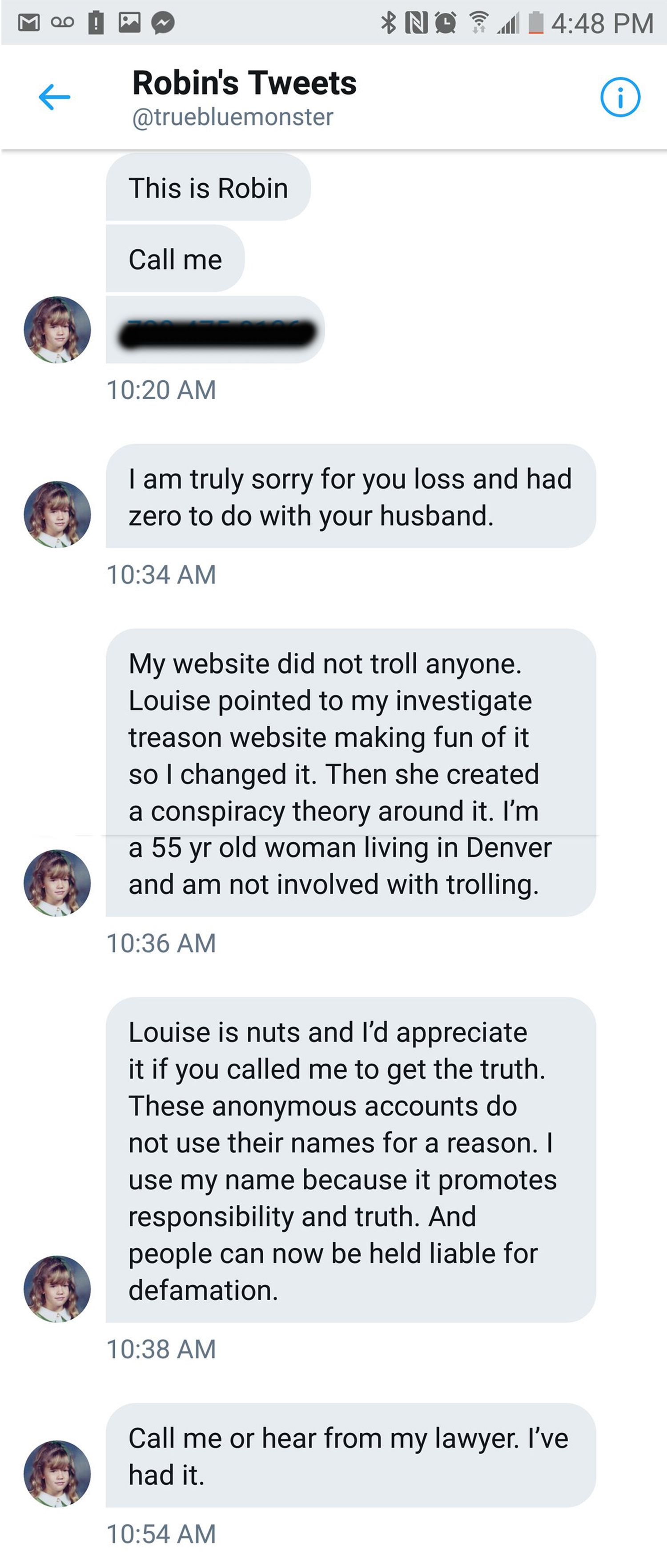Image resolution: width=667 pixels, height=1568 pixels.
Task: Tap the alarm clock status bar icon
Action: coord(446,23)
